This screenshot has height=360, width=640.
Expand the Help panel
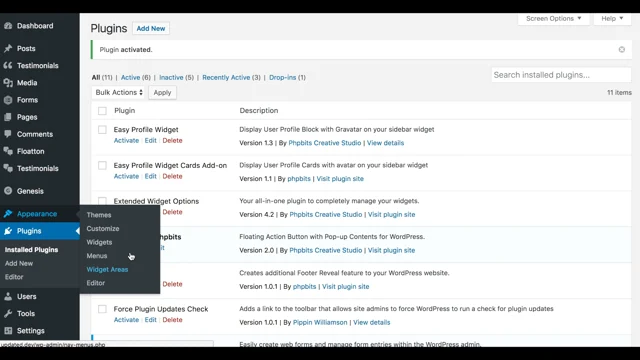click(612, 18)
